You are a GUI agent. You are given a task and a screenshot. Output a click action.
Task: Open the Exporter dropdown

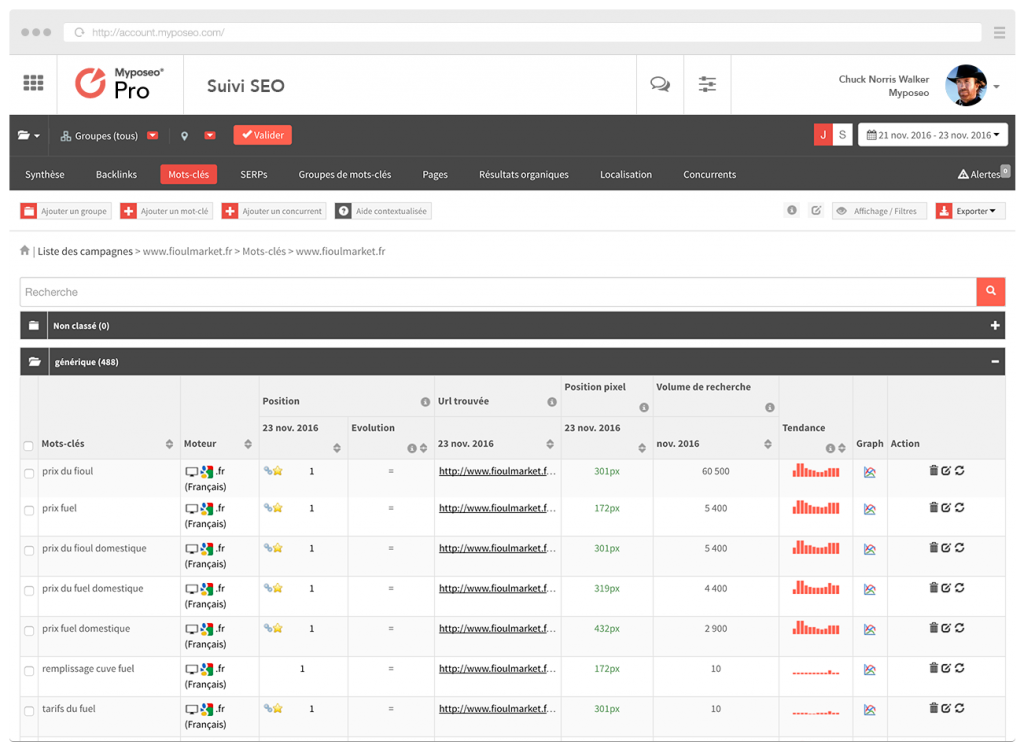coord(970,210)
